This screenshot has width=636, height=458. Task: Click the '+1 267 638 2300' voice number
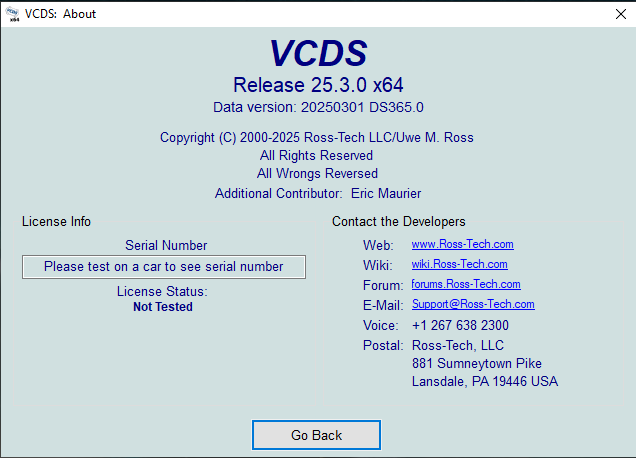point(460,325)
